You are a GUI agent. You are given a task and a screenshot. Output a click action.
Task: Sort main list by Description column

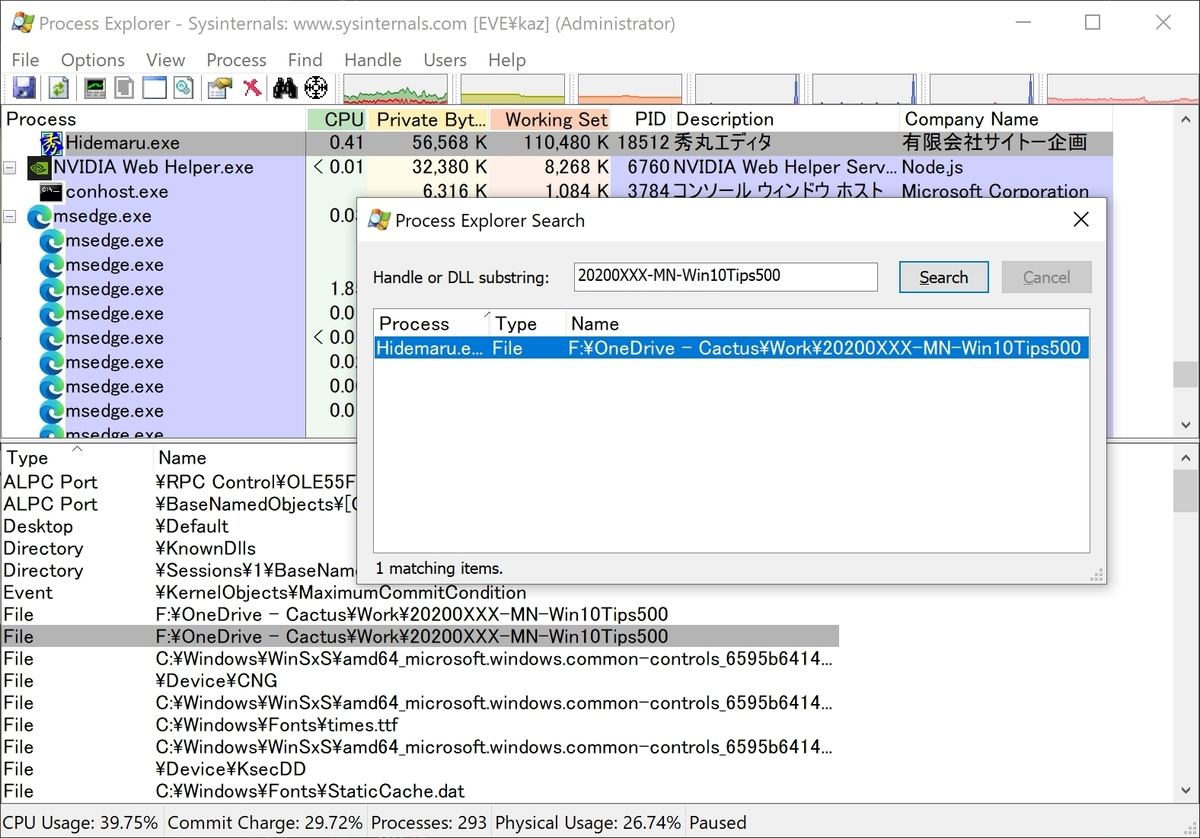[786, 119]
